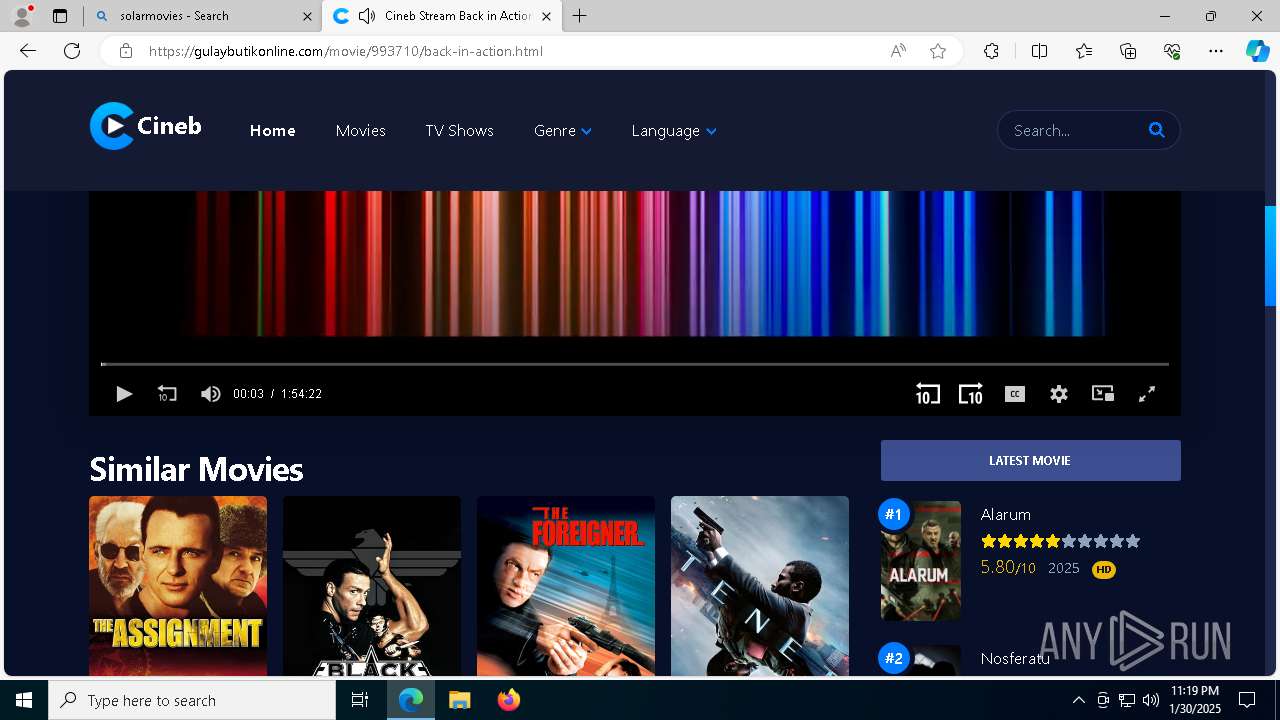Viewport: 1280px width, 720px height.
Task: Open the Copilot sidebar
Action: (x=1258, y=51)
